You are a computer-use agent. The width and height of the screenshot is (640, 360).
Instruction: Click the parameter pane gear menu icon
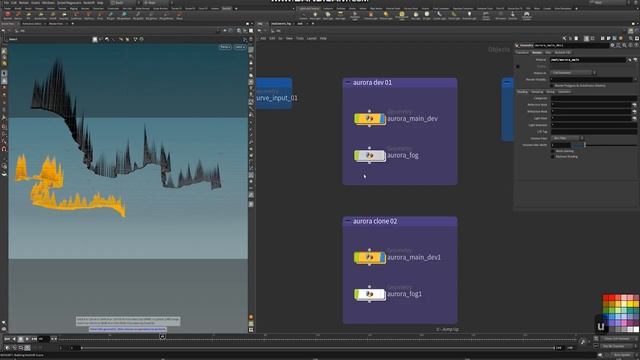612,45
